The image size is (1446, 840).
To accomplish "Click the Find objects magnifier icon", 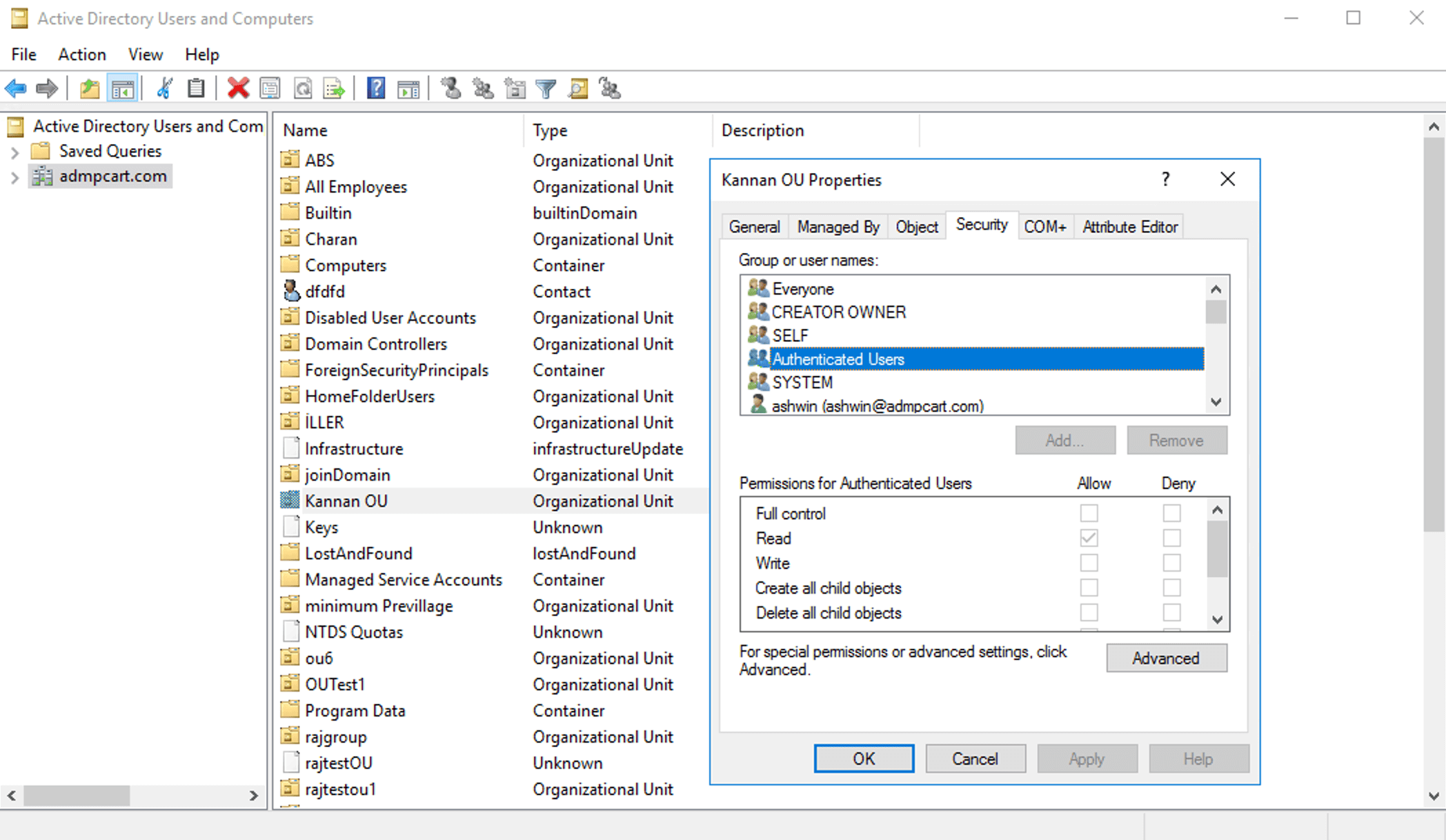I will [578, 88].
